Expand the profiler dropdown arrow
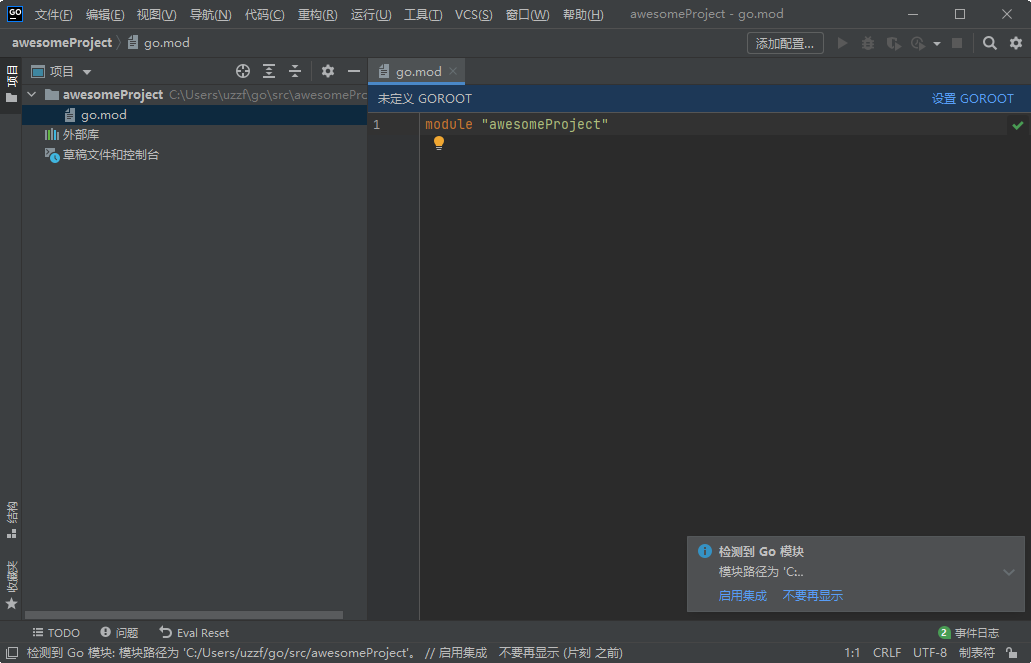1031x663 pixels. [x=937, y=44]
